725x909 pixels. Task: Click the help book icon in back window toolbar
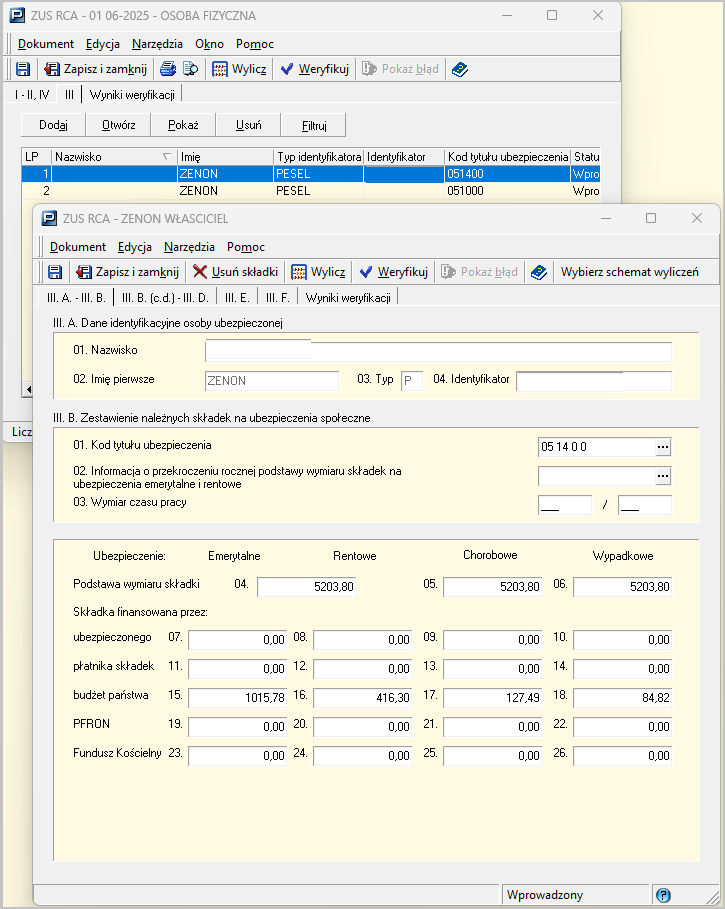[x=459, y=69]
